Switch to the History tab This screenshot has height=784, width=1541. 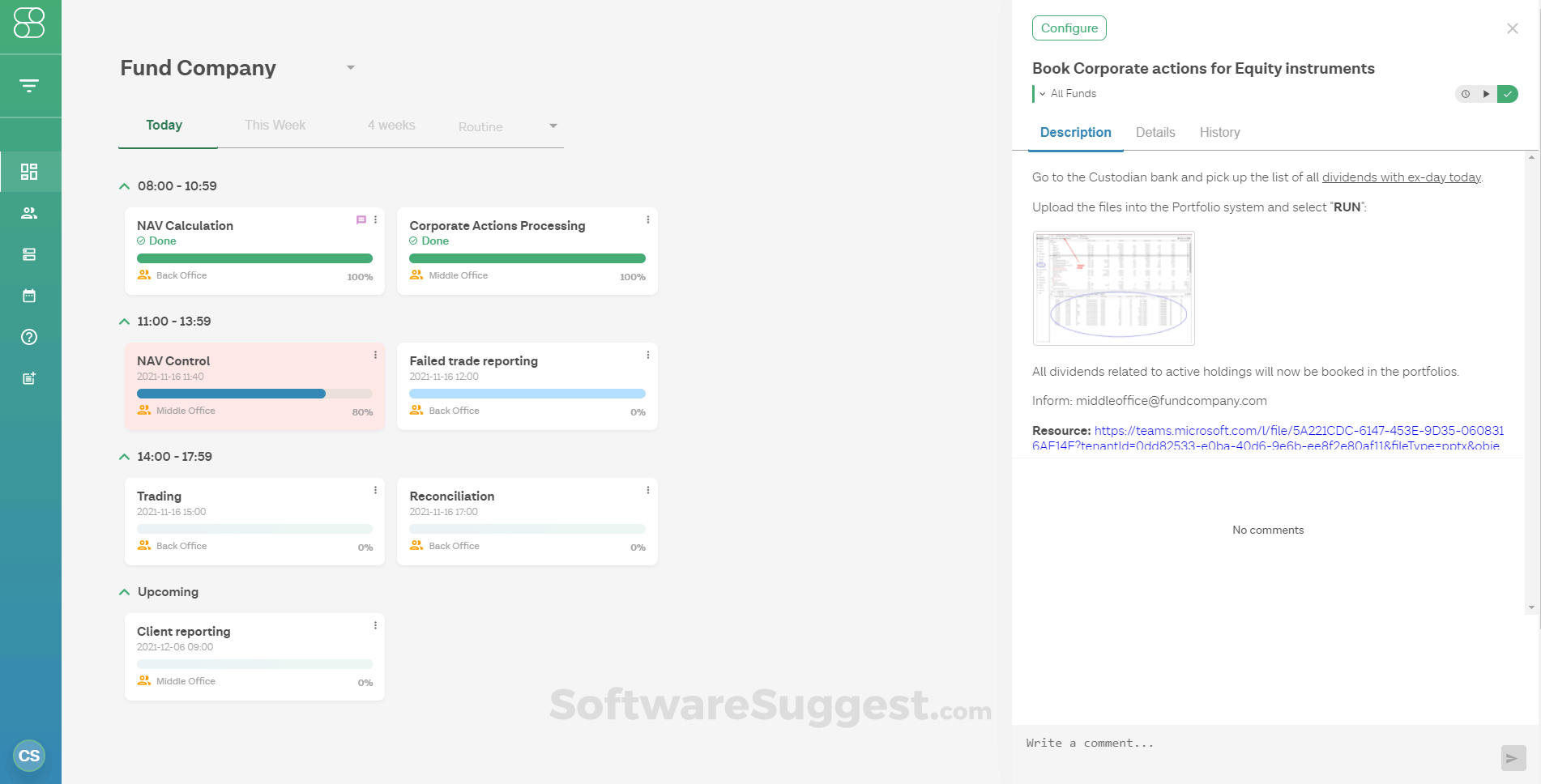pos(1219,133)
